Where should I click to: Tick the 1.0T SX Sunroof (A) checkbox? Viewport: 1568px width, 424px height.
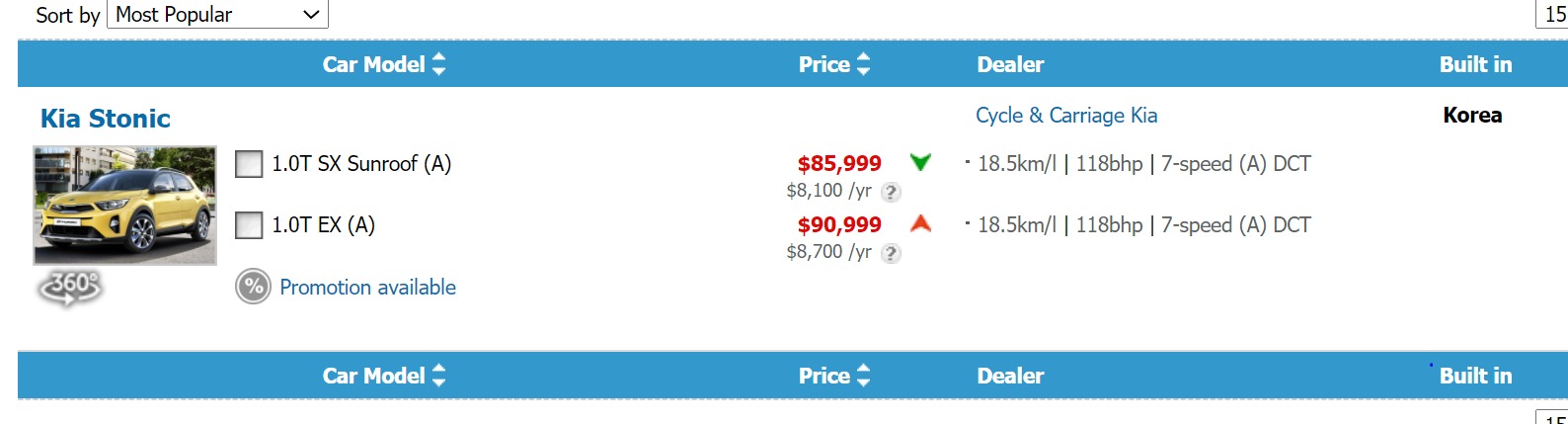pos(249,164)
